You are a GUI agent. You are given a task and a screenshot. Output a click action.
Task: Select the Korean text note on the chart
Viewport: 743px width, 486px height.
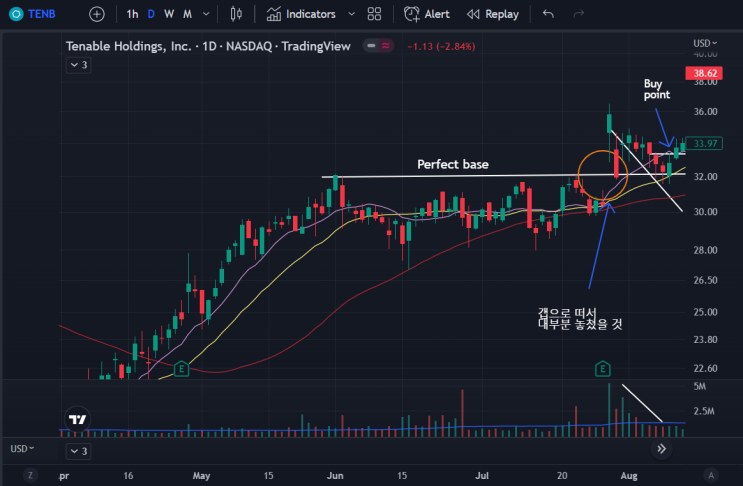pos(580,318)
